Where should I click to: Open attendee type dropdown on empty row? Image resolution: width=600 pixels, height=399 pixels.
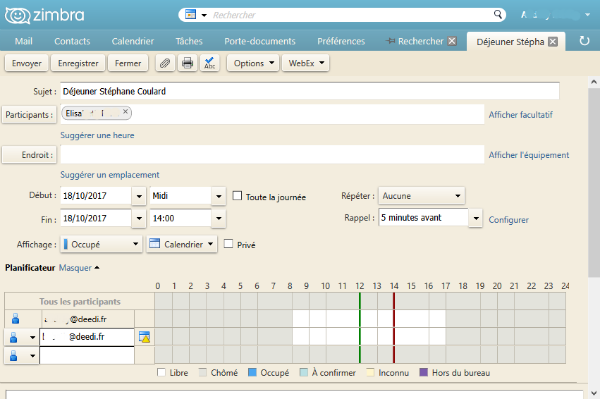click(x=33, y=356)
